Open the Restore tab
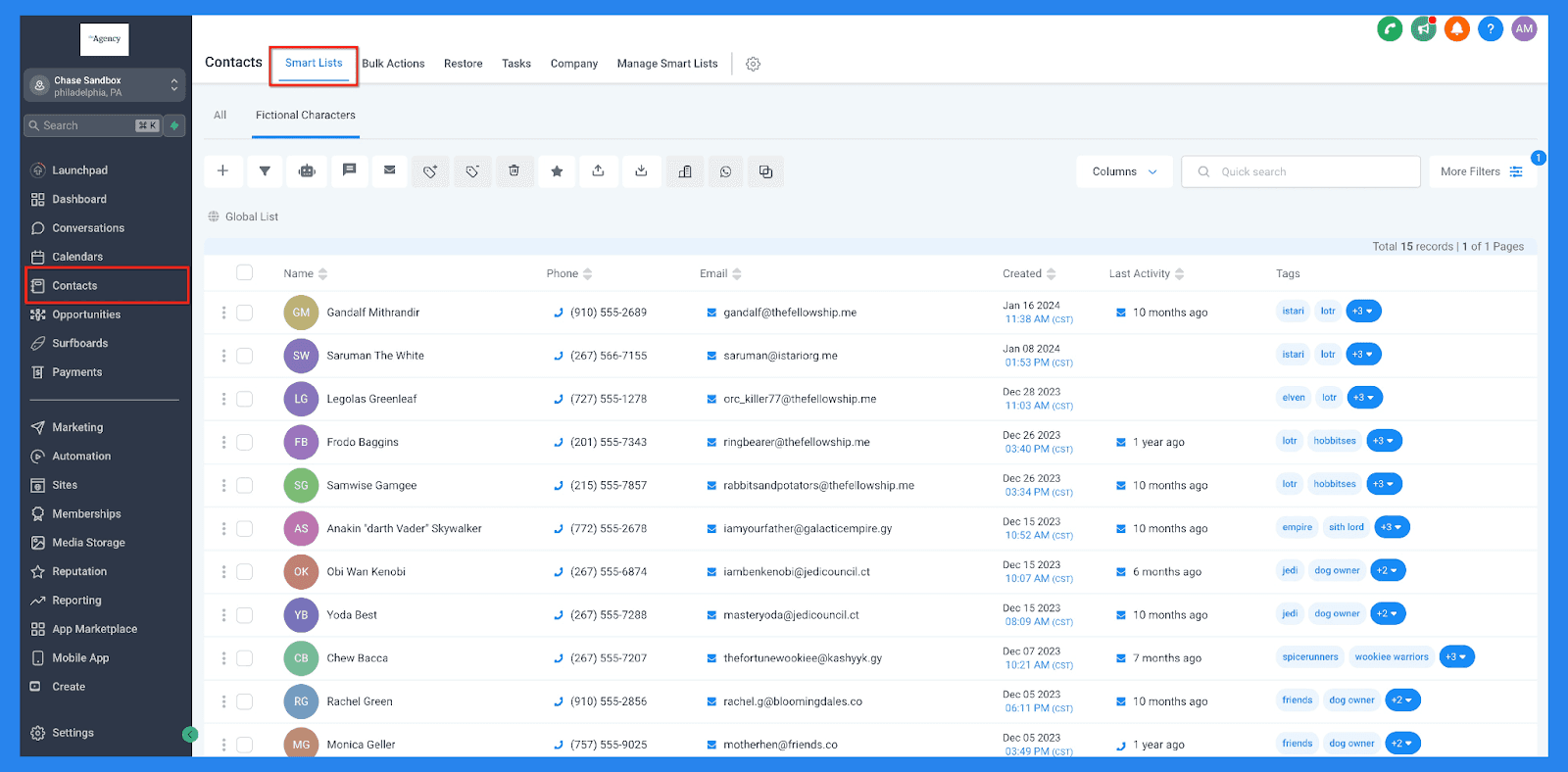 [463, 64]
